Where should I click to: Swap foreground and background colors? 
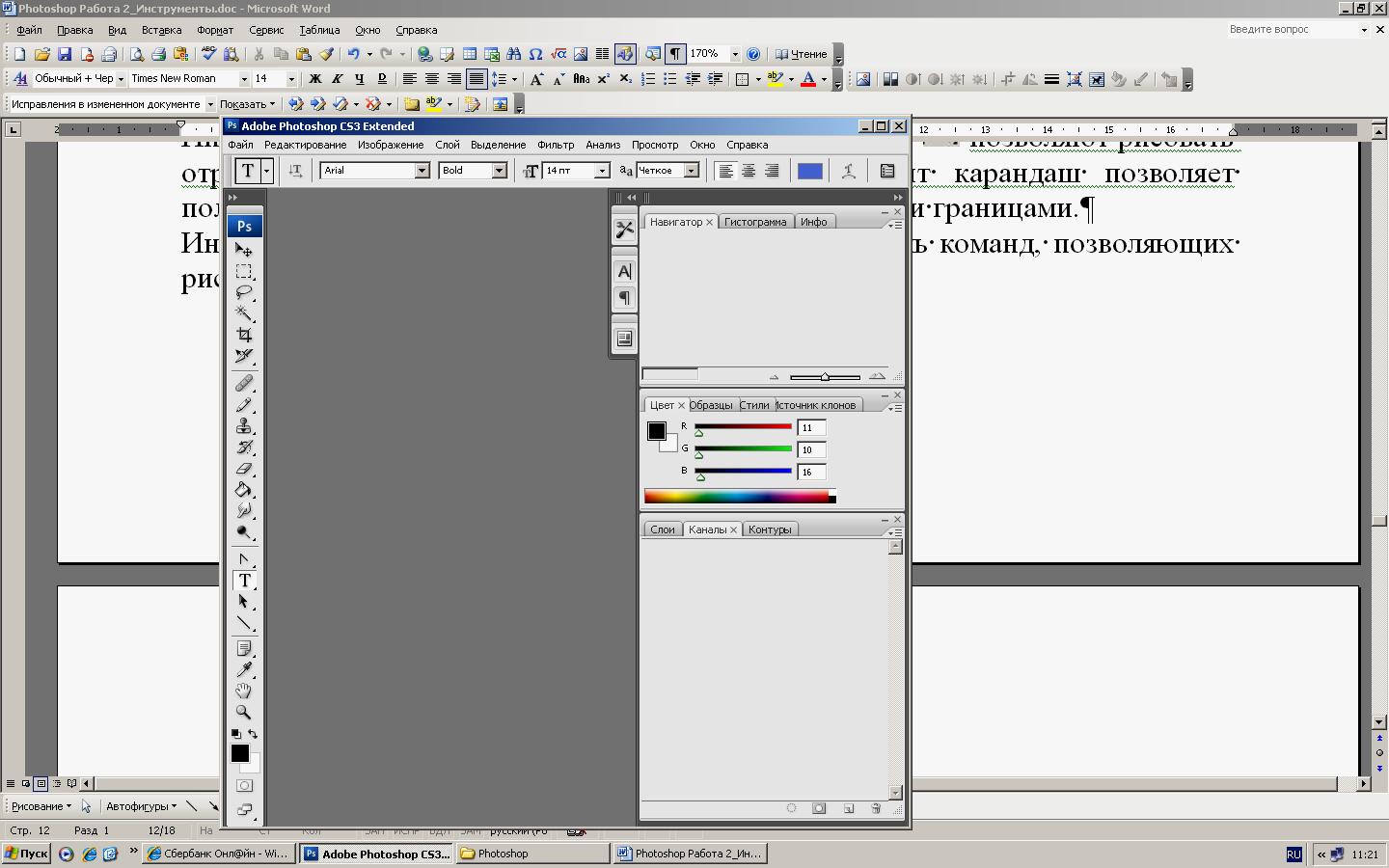click(253, 734)
